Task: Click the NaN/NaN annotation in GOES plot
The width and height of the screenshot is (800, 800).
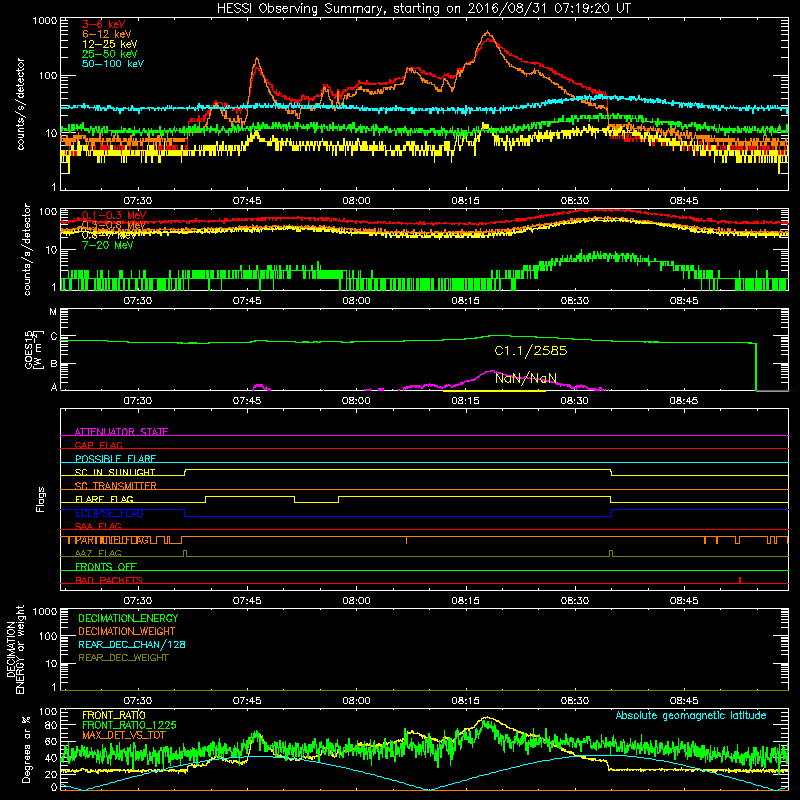Action: tap(526, 378)
